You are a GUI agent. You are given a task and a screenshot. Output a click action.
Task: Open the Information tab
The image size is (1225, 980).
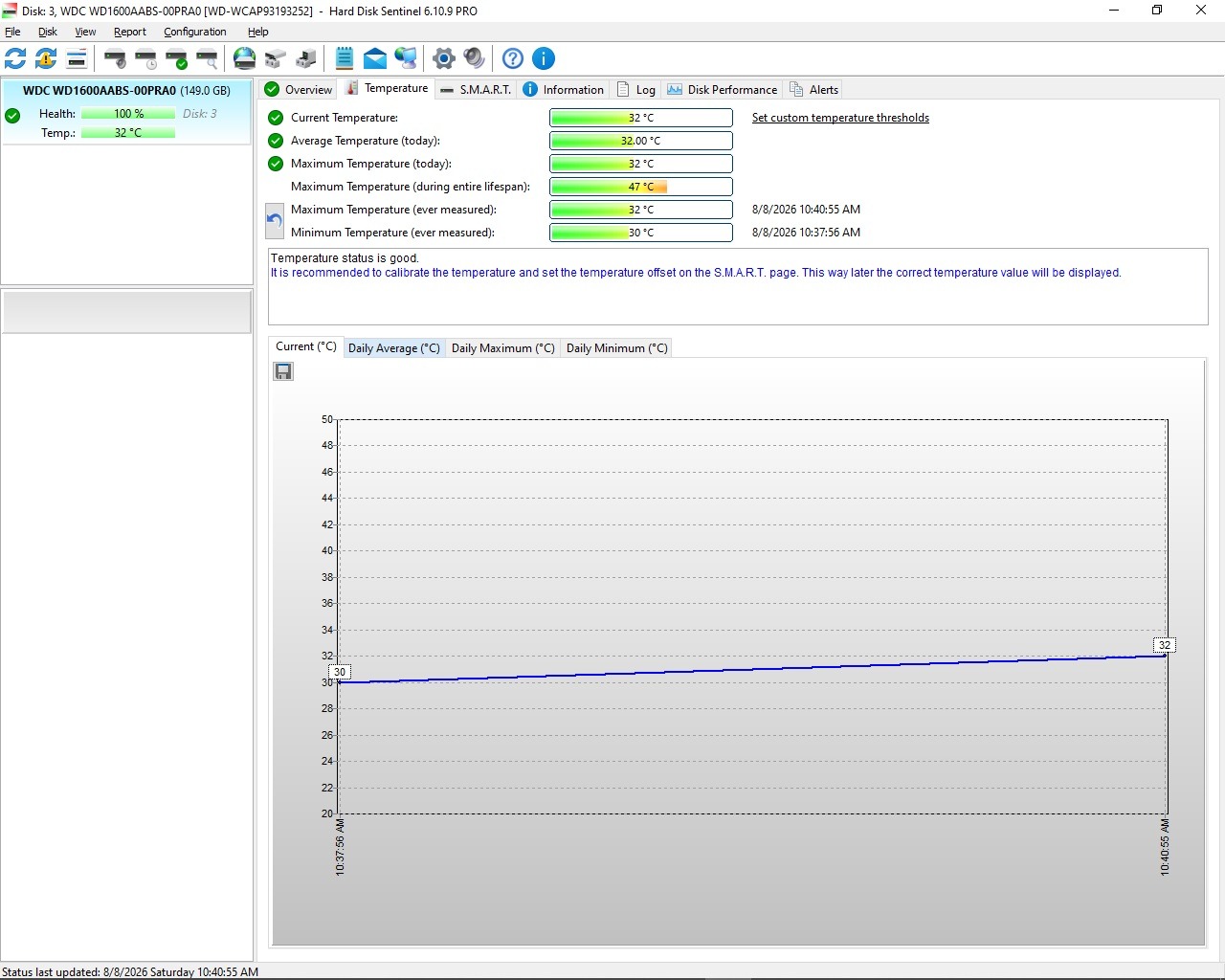point(564,89)
